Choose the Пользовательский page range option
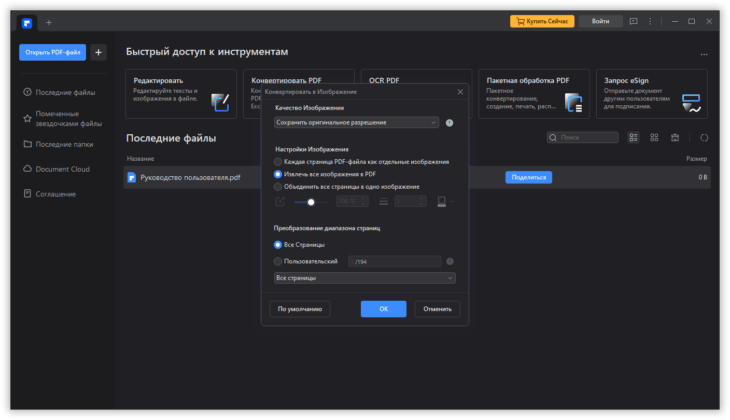730x420 pixels. 278,261
